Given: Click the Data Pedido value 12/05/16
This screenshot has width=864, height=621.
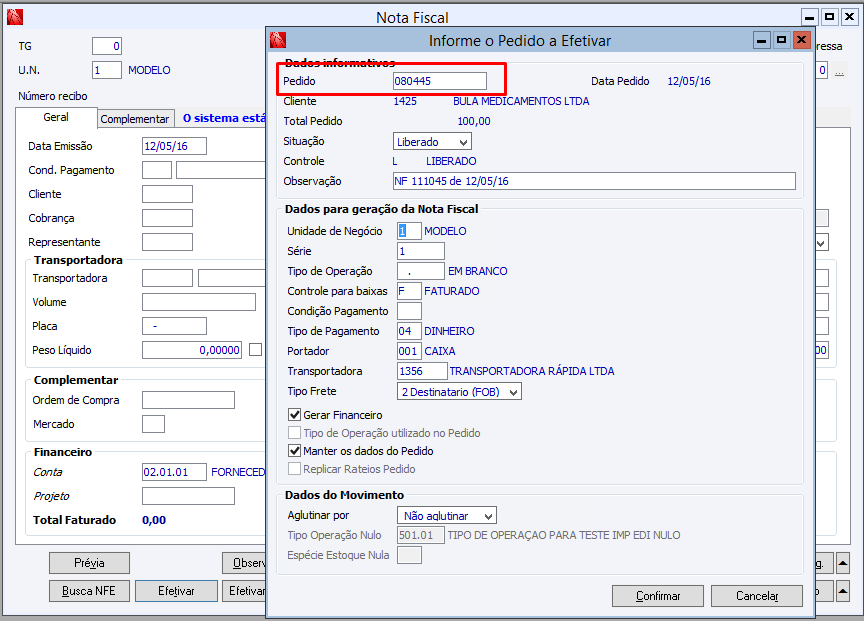Looking at the screenshot, I should pyautogui.click(x=689, y=81).
